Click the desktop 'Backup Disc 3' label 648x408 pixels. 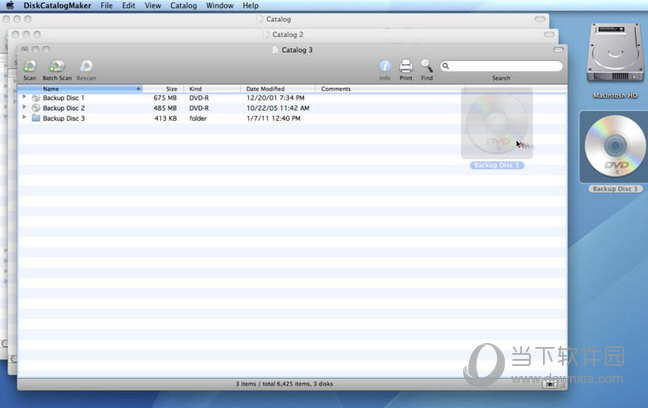pyautogui.click(x=615, y=189)
